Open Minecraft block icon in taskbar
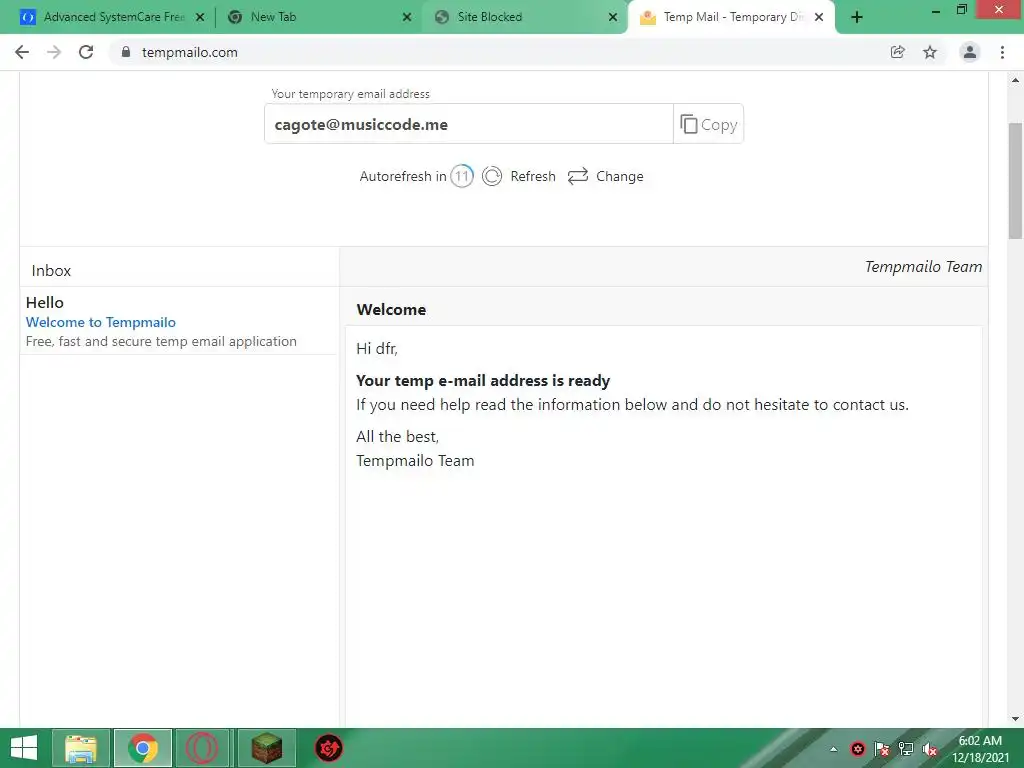Viewport: 1024px width, 768px height. (x=266, y=748)
